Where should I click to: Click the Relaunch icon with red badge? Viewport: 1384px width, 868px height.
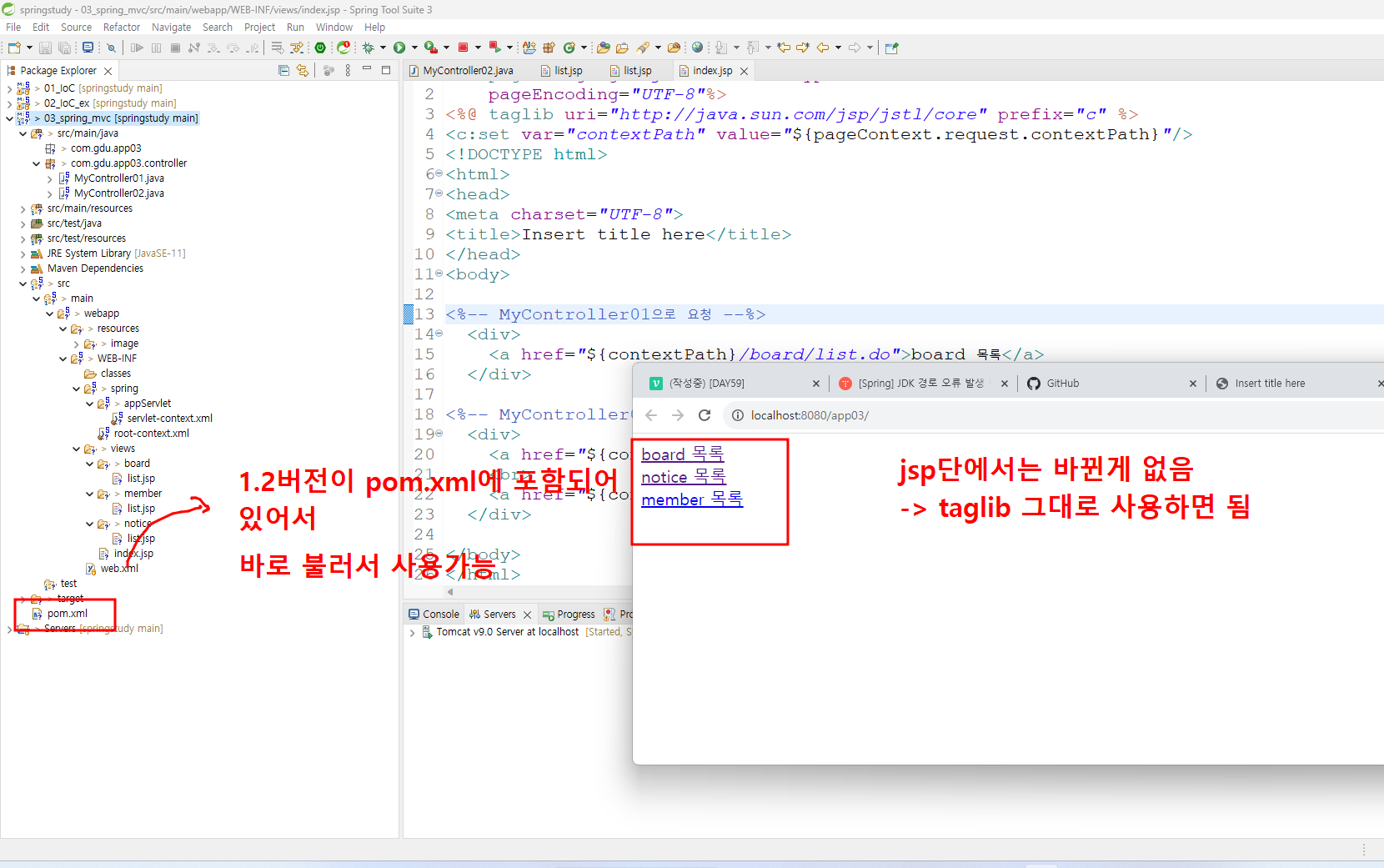coord(343,48)
